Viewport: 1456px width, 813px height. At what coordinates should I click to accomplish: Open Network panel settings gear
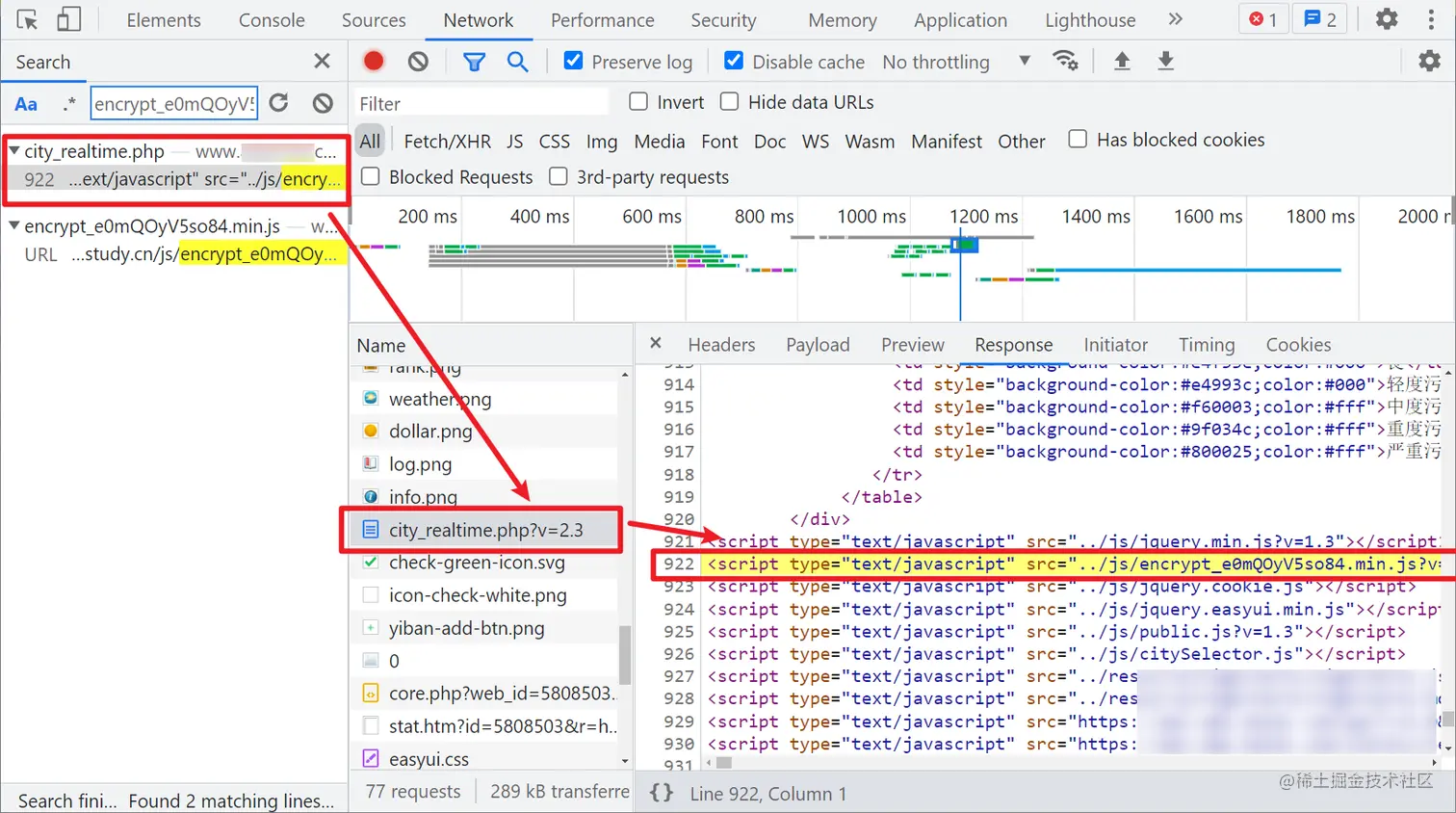click(1430, 62)
